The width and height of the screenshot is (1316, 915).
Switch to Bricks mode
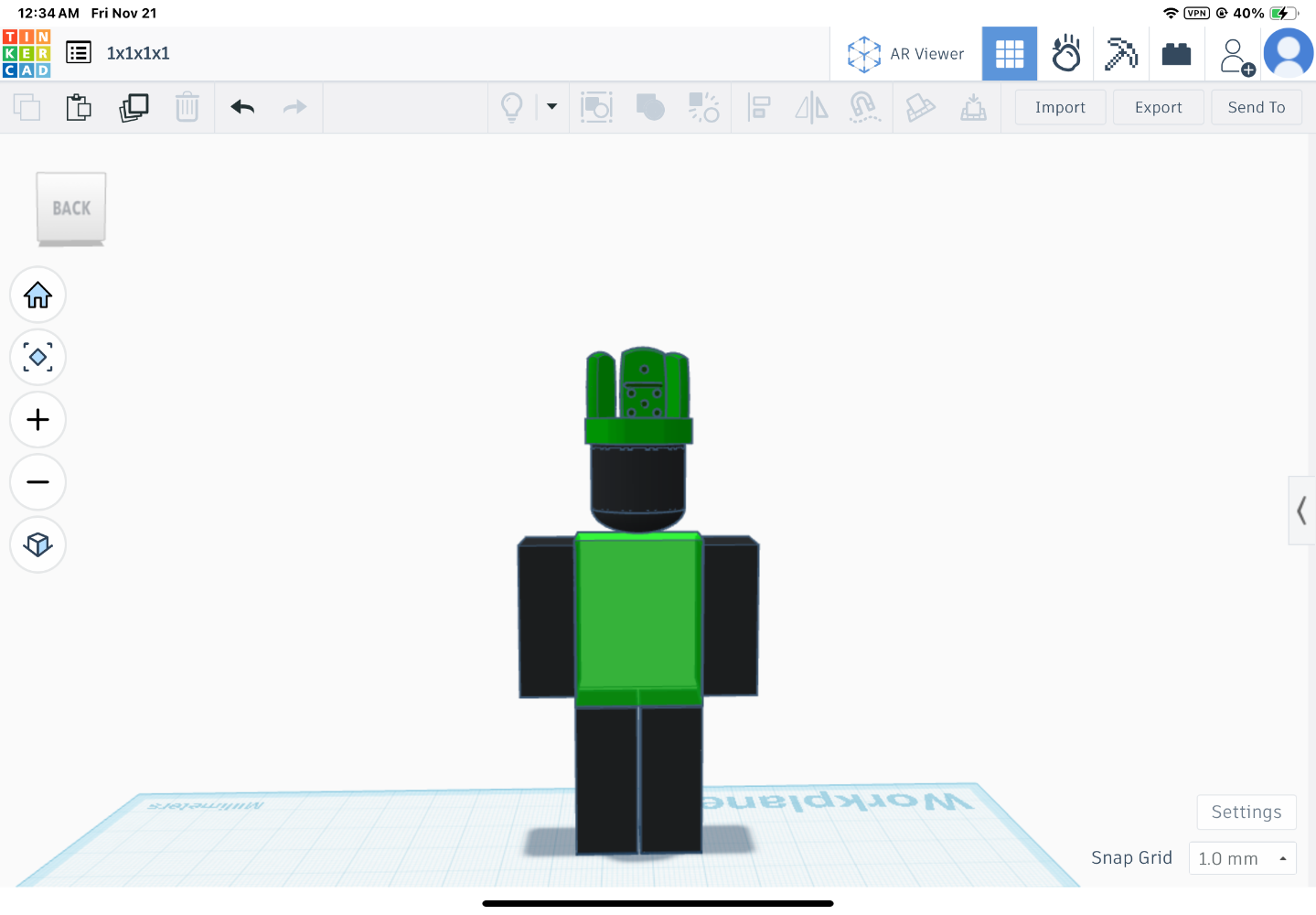click(x=1176, y=54)
